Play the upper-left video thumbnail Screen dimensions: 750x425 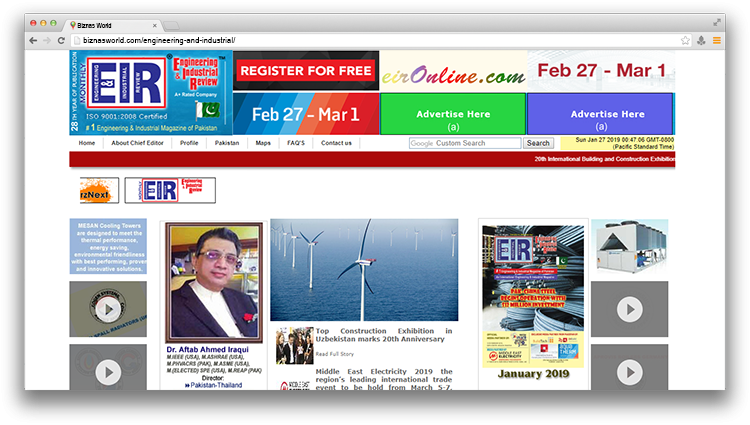click(107, 308)
